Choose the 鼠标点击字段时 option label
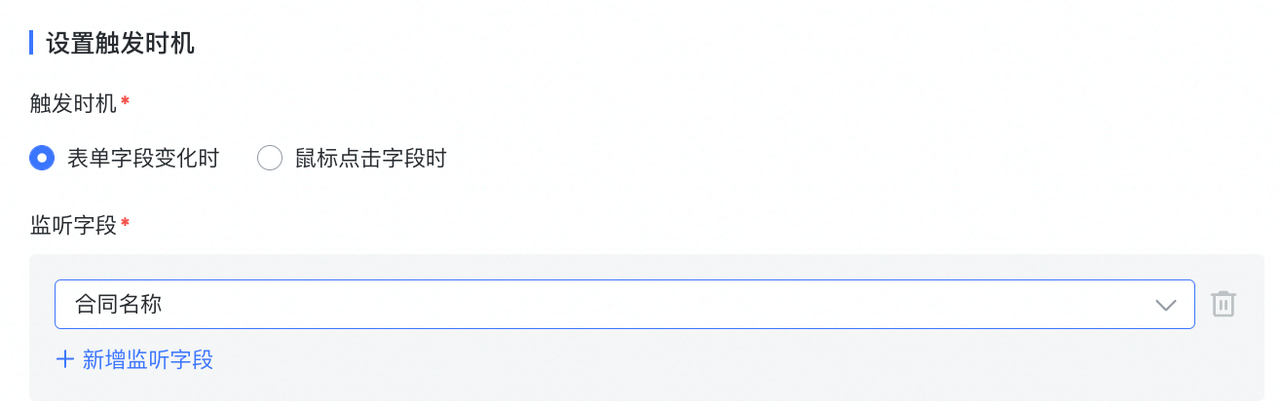 pos(370,158)
